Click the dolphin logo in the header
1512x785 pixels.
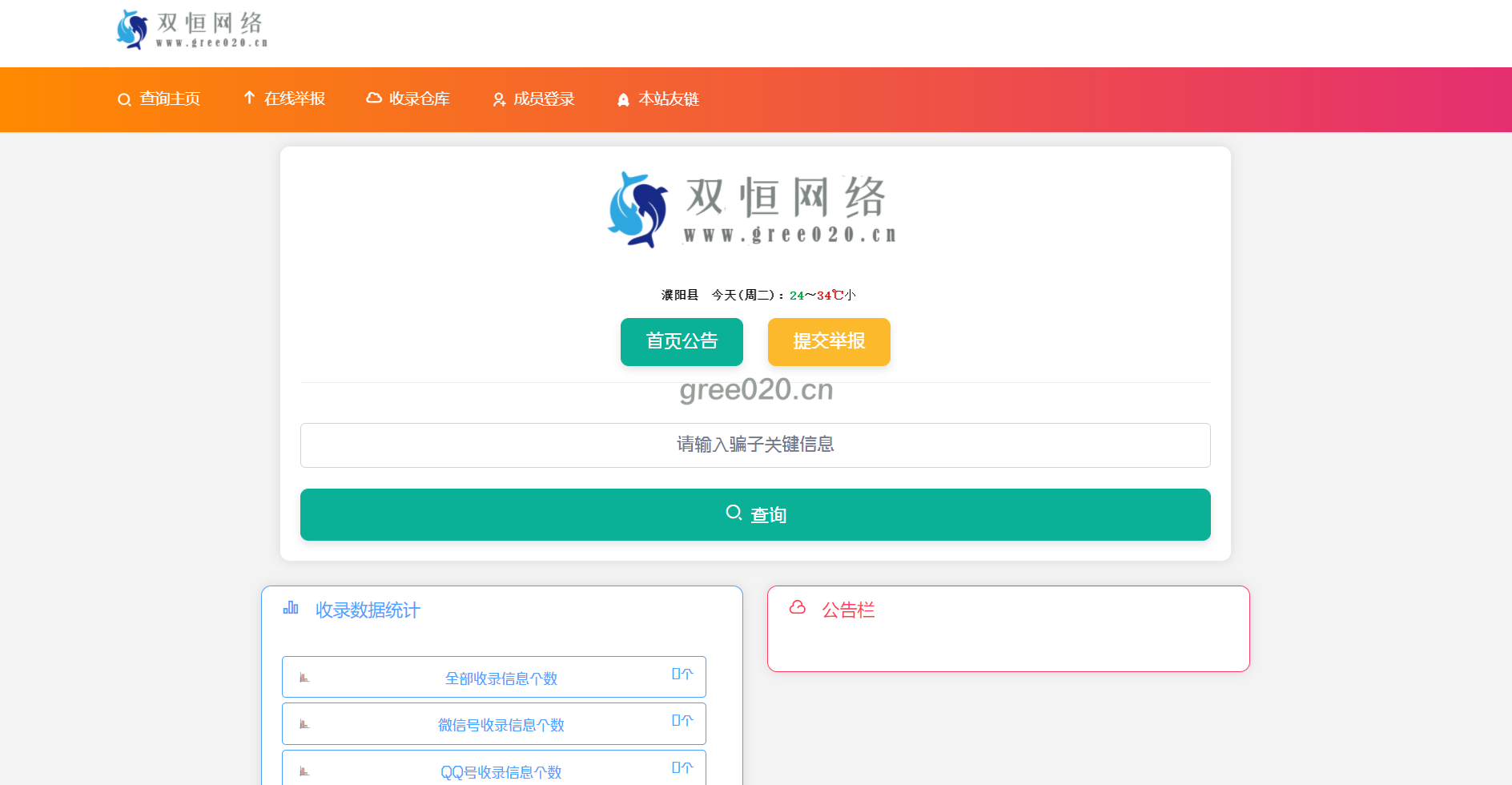(x=132, y=30)
